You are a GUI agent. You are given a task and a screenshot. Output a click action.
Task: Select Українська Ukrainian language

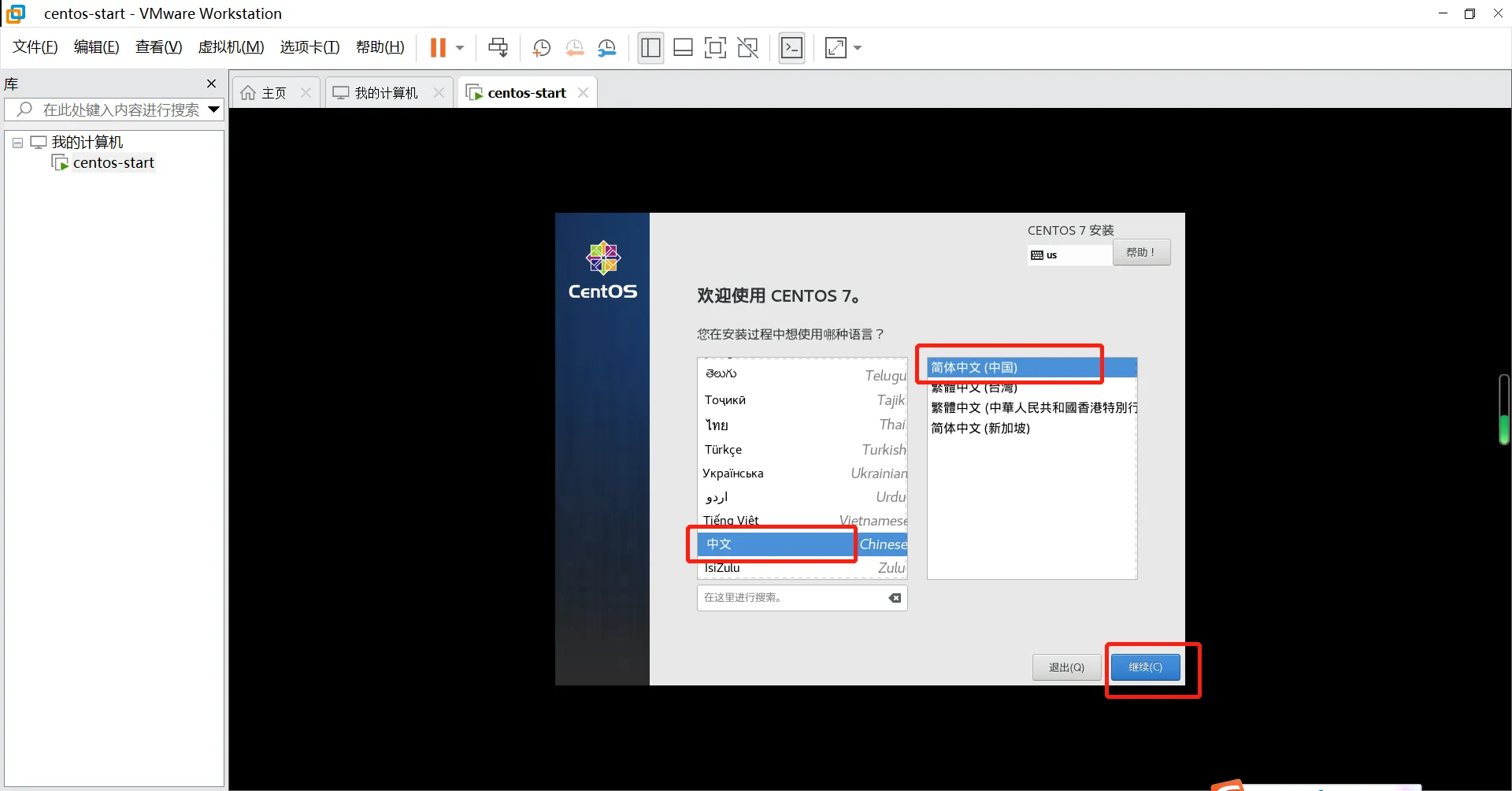pyautogui.click(x=802, y=473)
